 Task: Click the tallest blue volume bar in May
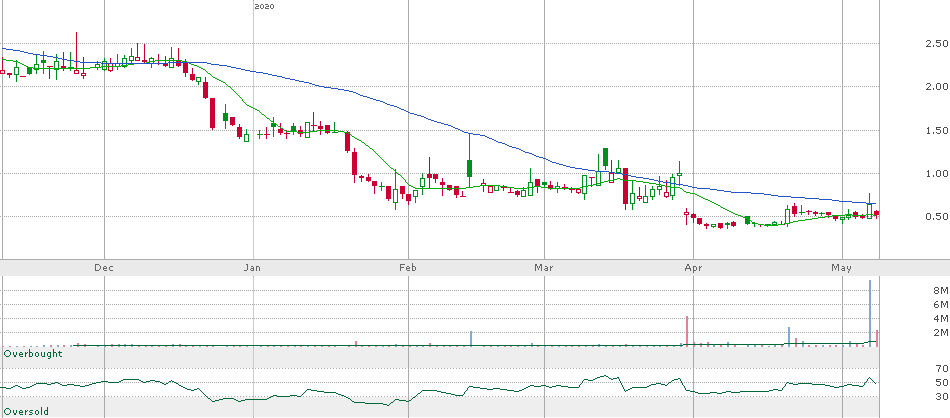(x=871, y=313)
